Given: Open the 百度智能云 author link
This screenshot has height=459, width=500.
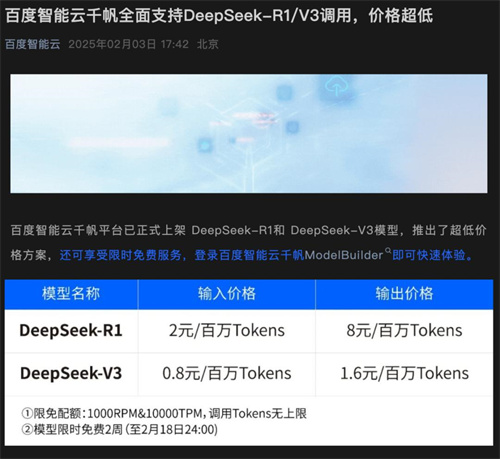Looking at the screenshot, I should (33, 44).
